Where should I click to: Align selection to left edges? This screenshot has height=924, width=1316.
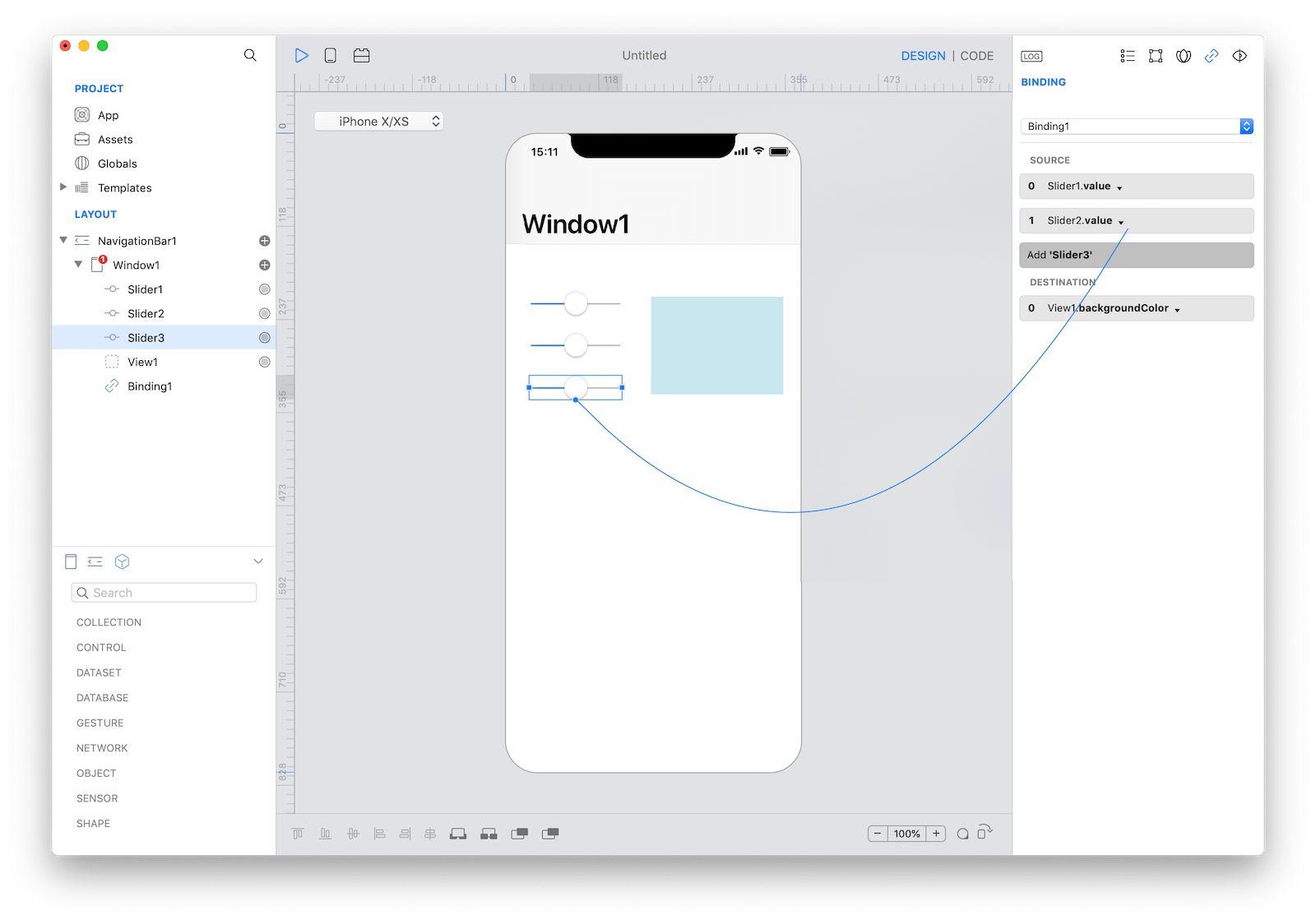click(379, 834)
